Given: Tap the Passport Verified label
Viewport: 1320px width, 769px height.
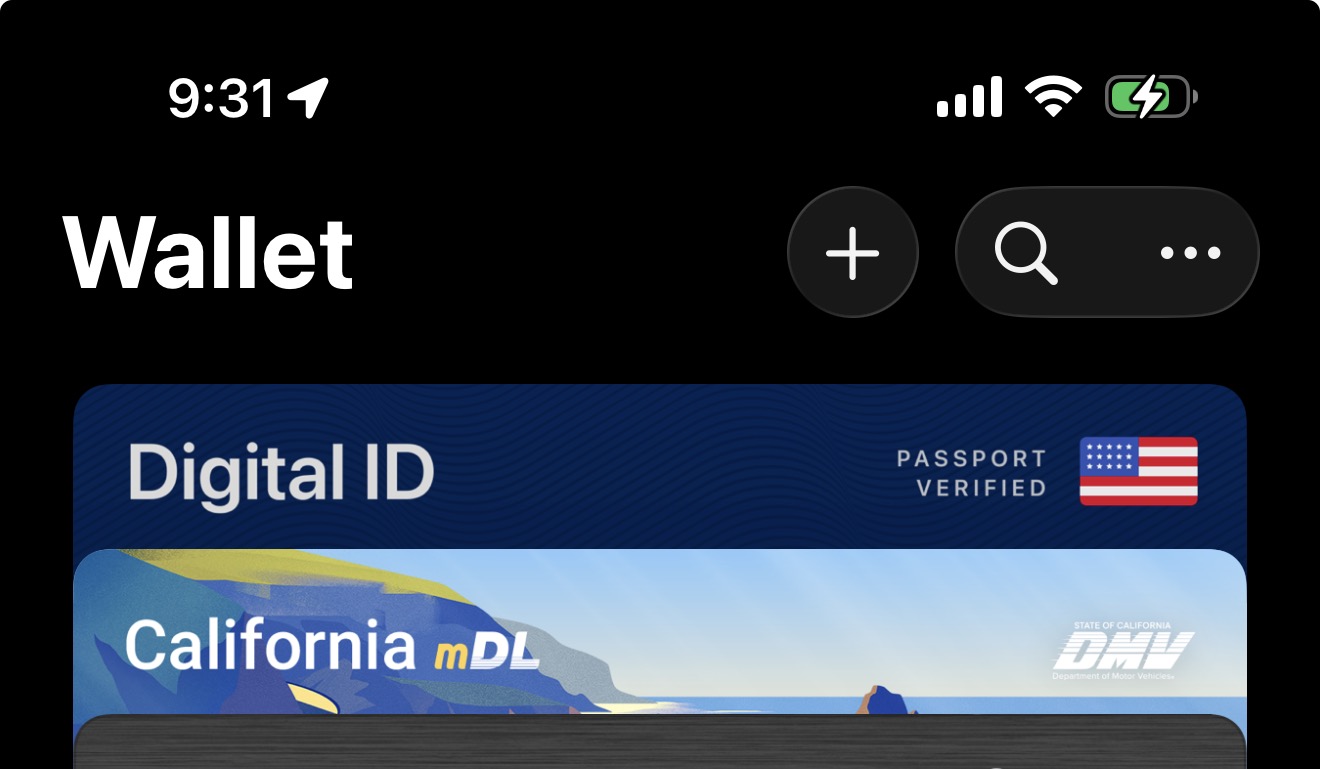Looking at the screenshot, I should pyautogui.click(x=971, y=473).
